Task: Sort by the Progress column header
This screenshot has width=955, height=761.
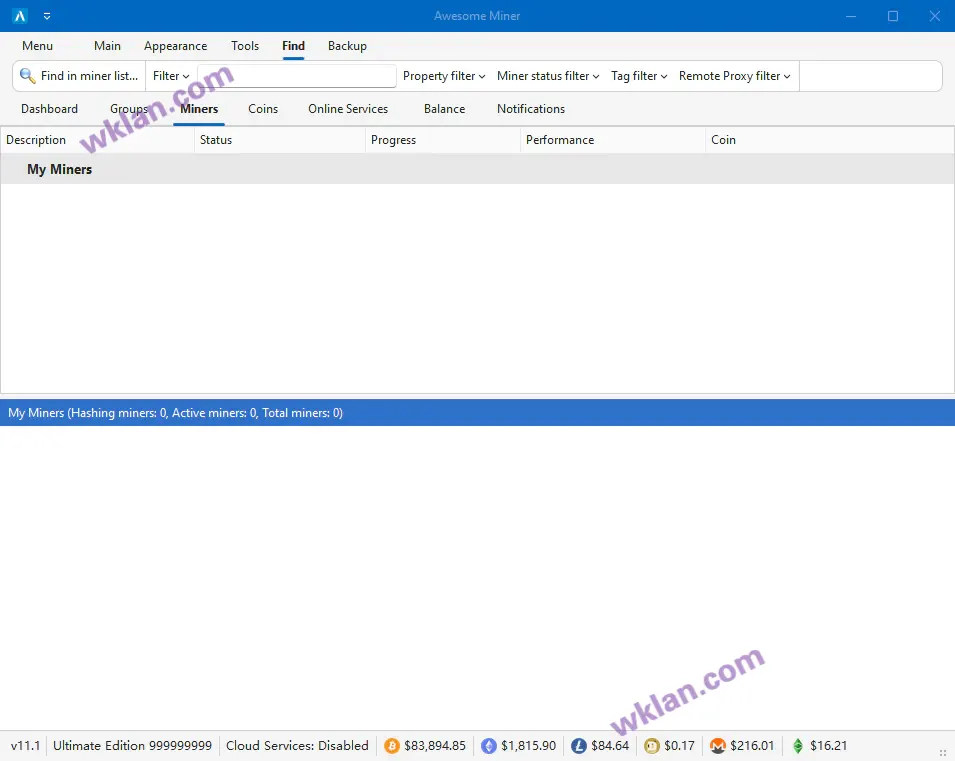Action: 443,140
